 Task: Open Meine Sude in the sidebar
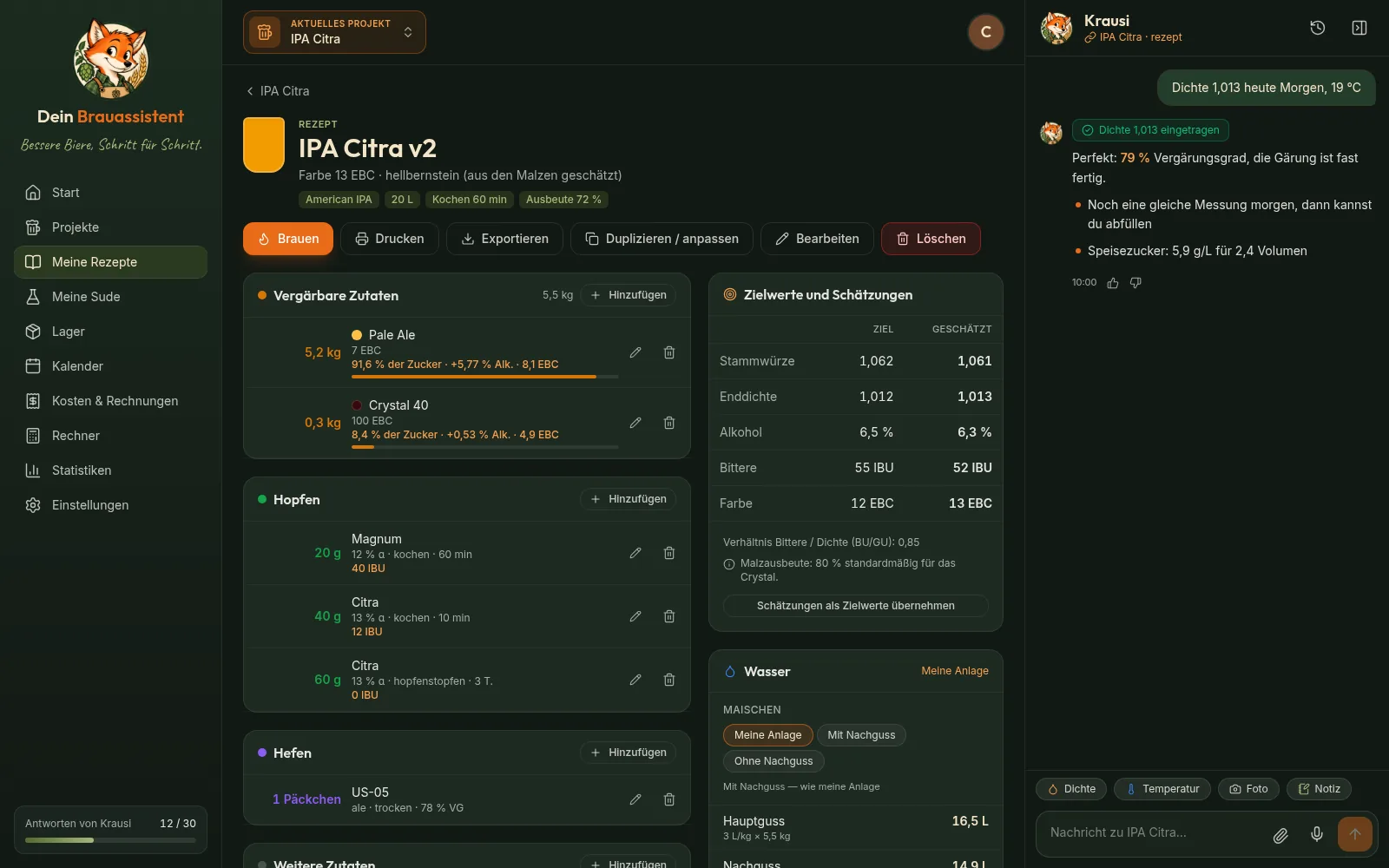(x=110, y=297)
